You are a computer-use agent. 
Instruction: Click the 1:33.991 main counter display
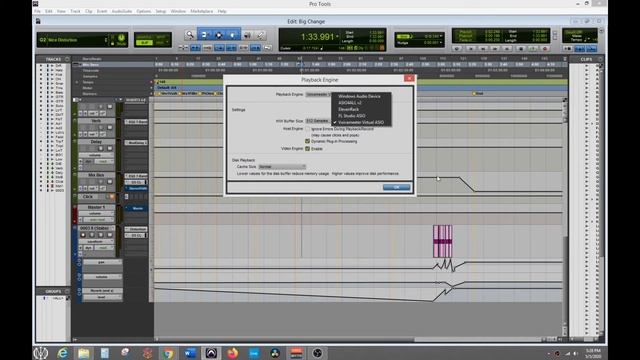point(317,37)
